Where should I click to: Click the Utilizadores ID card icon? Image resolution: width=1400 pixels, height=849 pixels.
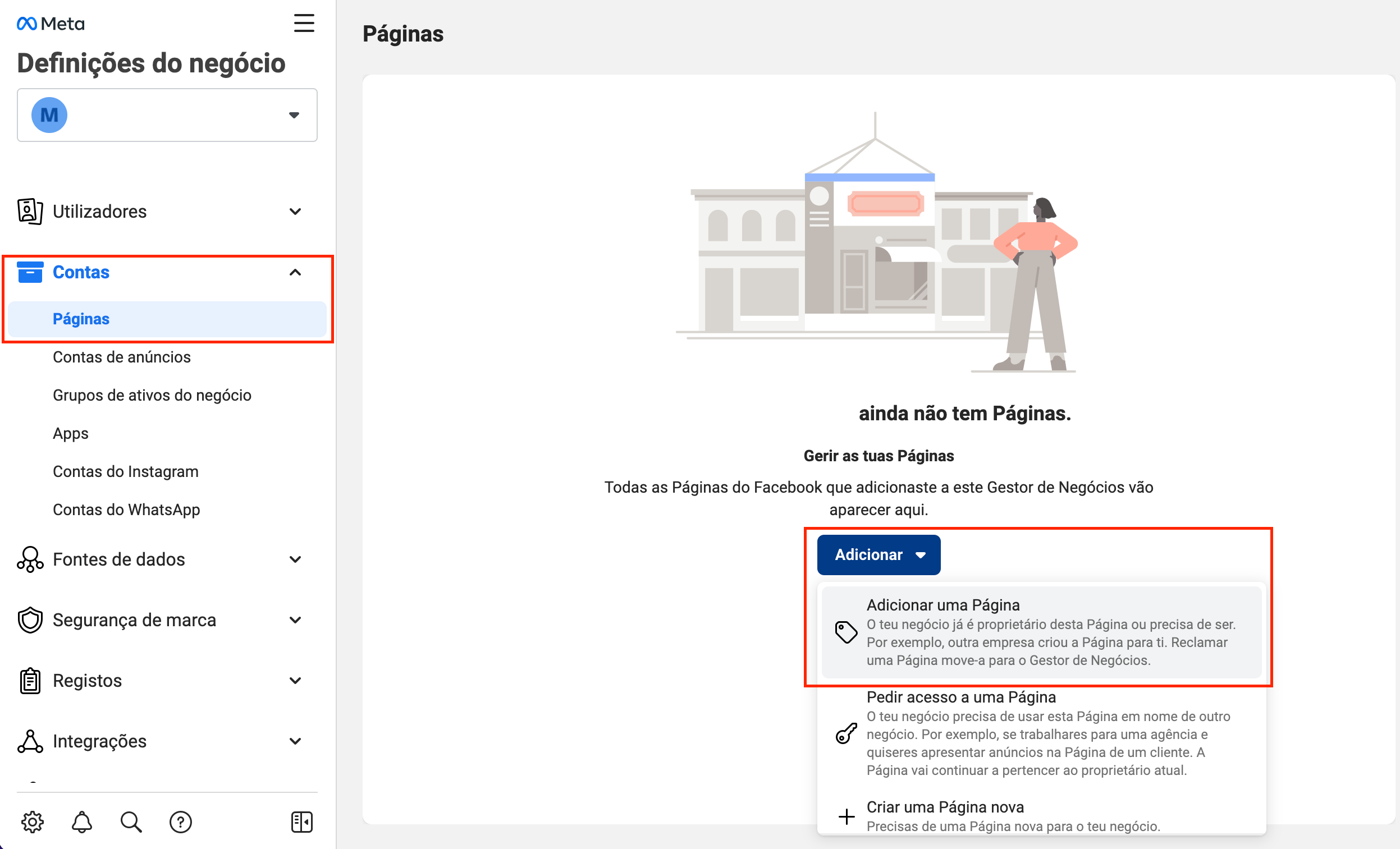point(30,210)
